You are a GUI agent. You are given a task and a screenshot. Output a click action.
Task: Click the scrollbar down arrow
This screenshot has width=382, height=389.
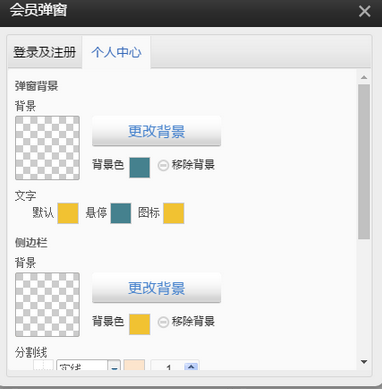(364, 362)
